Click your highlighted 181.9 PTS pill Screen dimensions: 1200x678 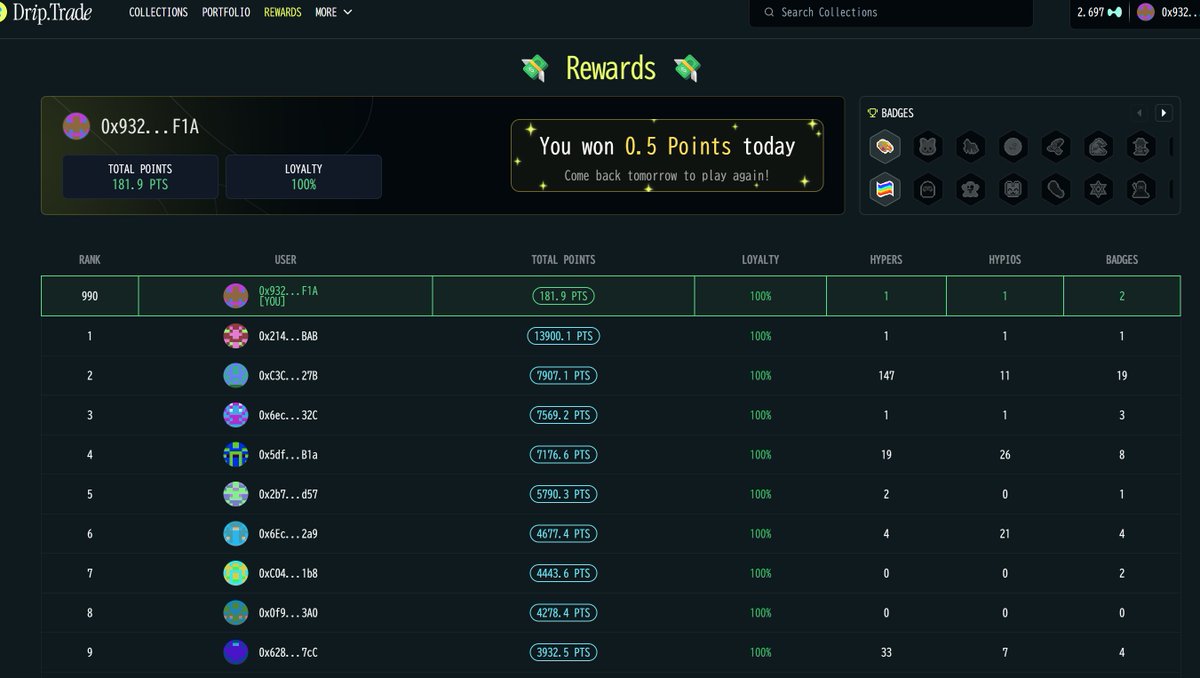563,296
